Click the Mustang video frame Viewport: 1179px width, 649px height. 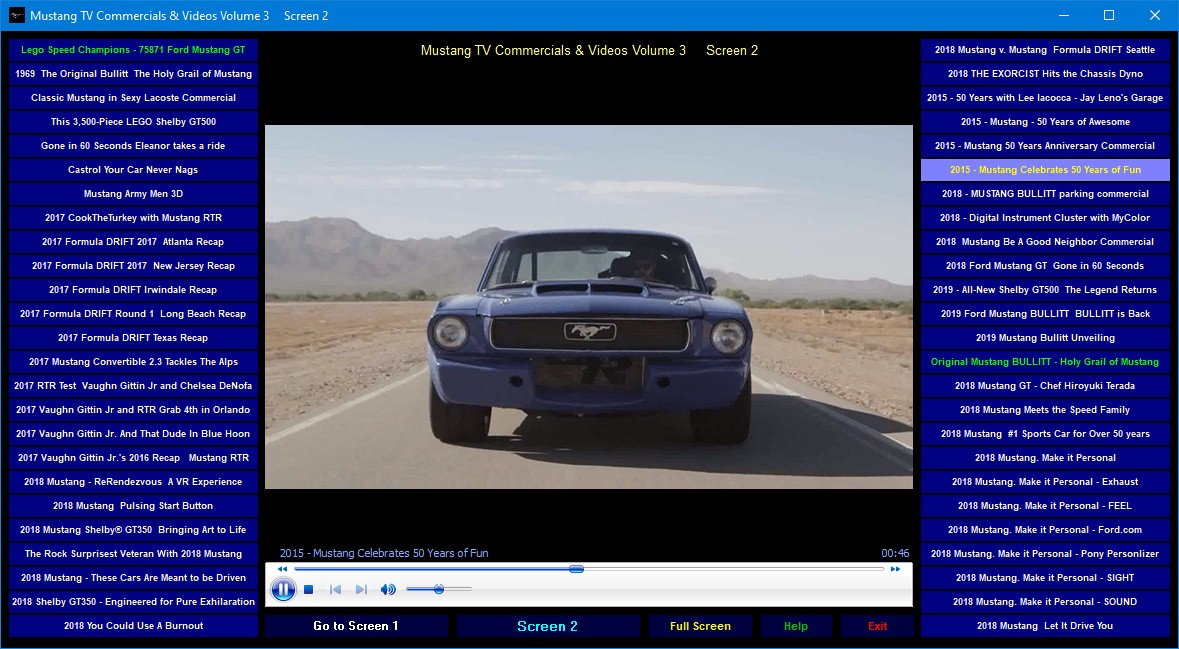click(589, 307)
